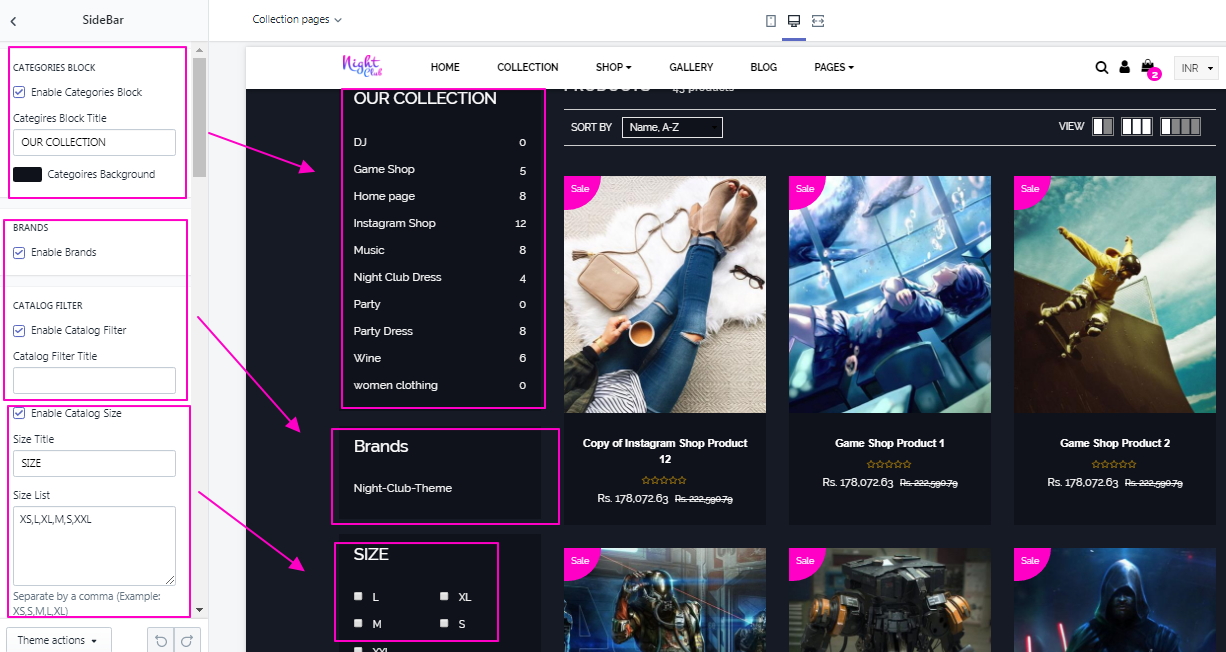Toggle Enable Categories Block checkbox
The image size is (1226, 652).
[19, 92]
